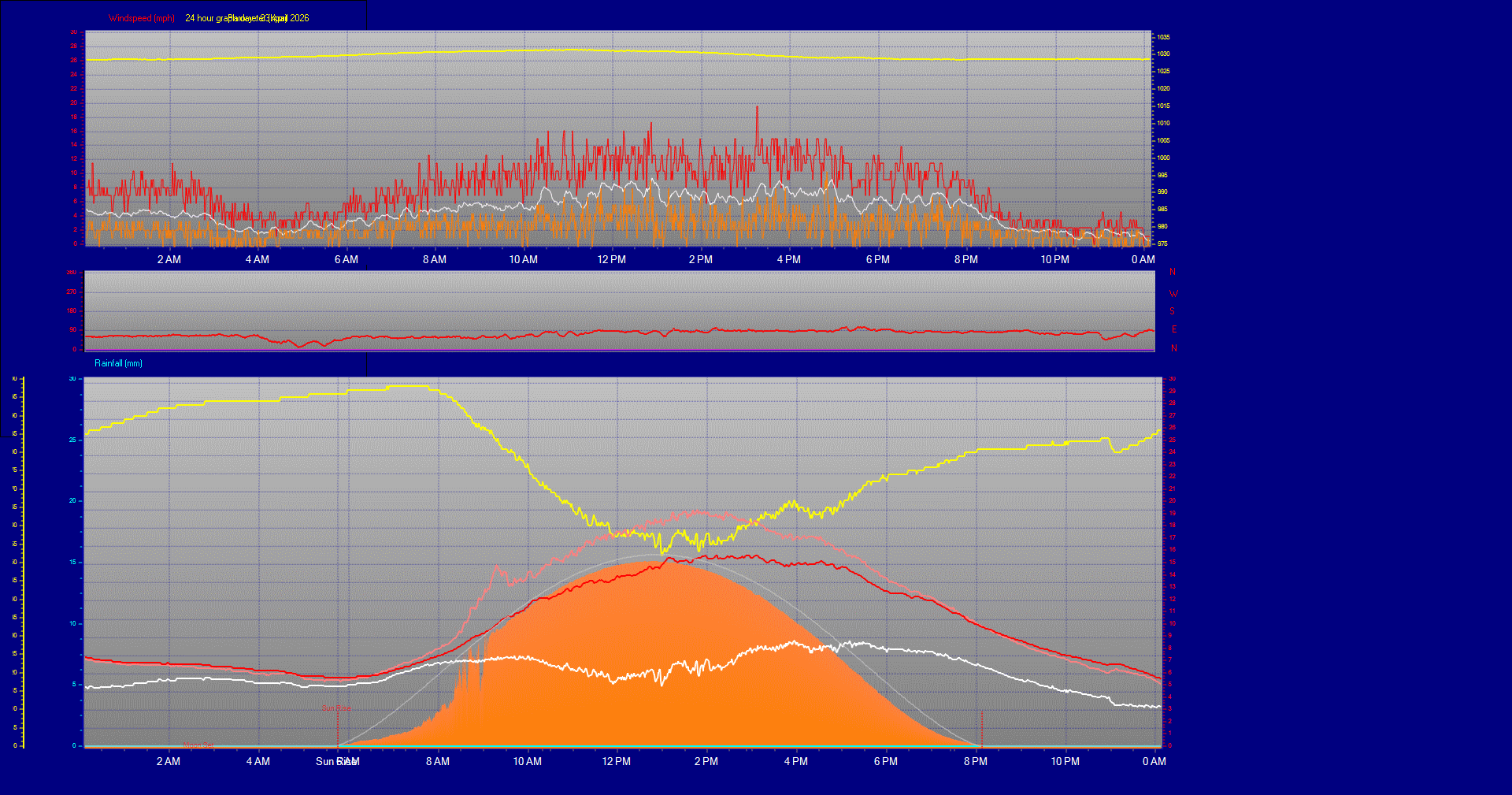Image resolution: width=1512 pixels, height=795 pixels.
Task: Click the pressure axis 1035 value
Action: [x=1163, y=36]
